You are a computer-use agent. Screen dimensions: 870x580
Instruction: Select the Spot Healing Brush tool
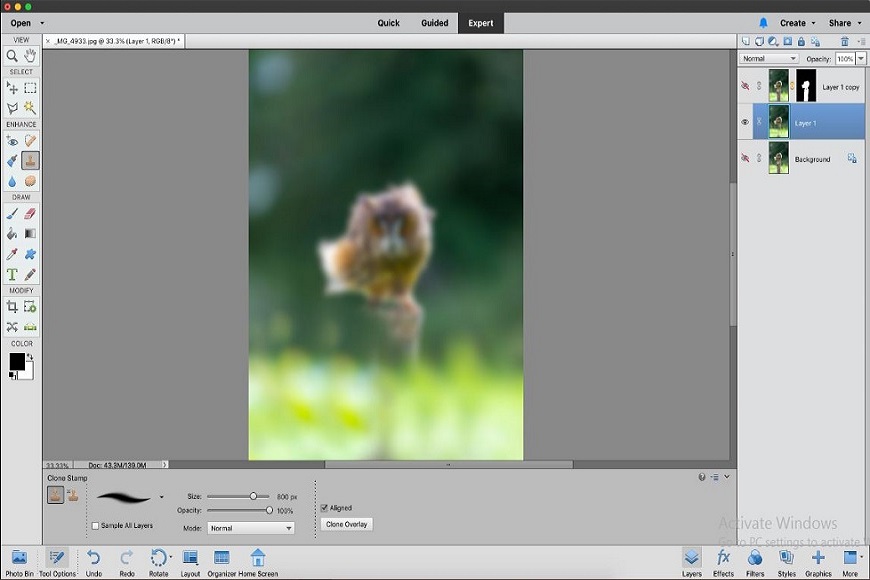(30, 140)
